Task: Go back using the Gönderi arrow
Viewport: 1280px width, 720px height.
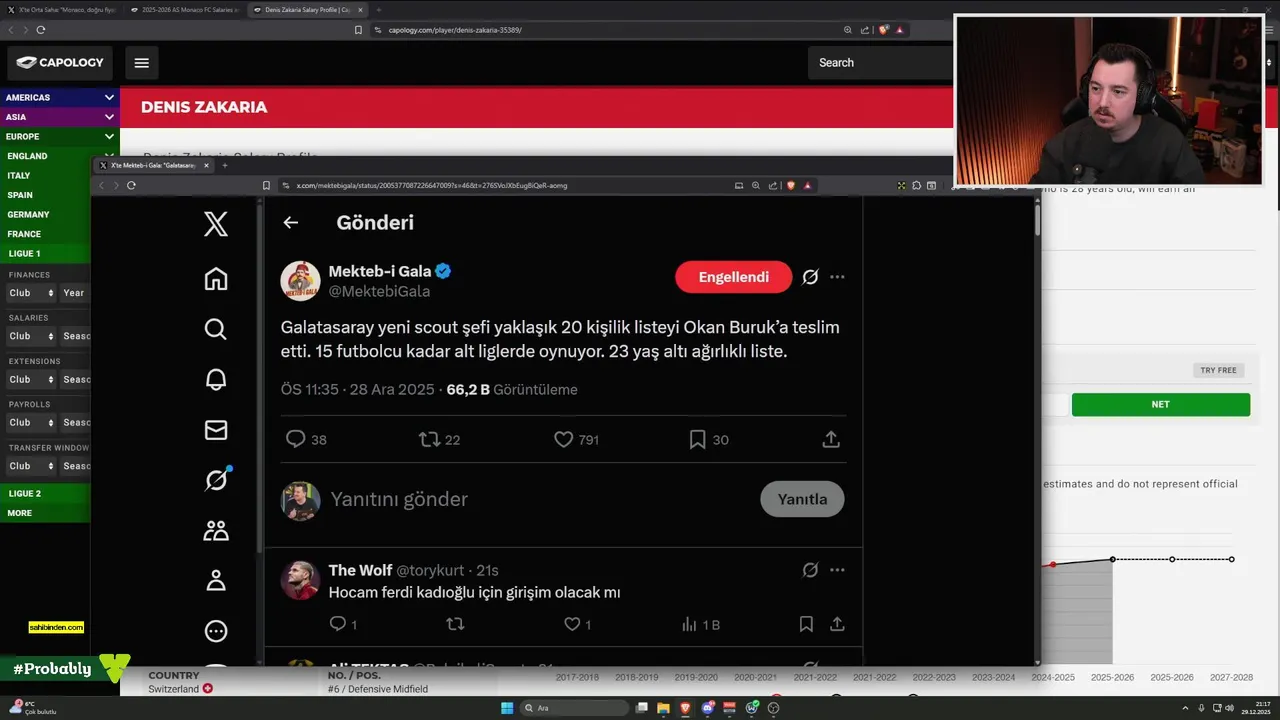Action: [x=291, y=223]
